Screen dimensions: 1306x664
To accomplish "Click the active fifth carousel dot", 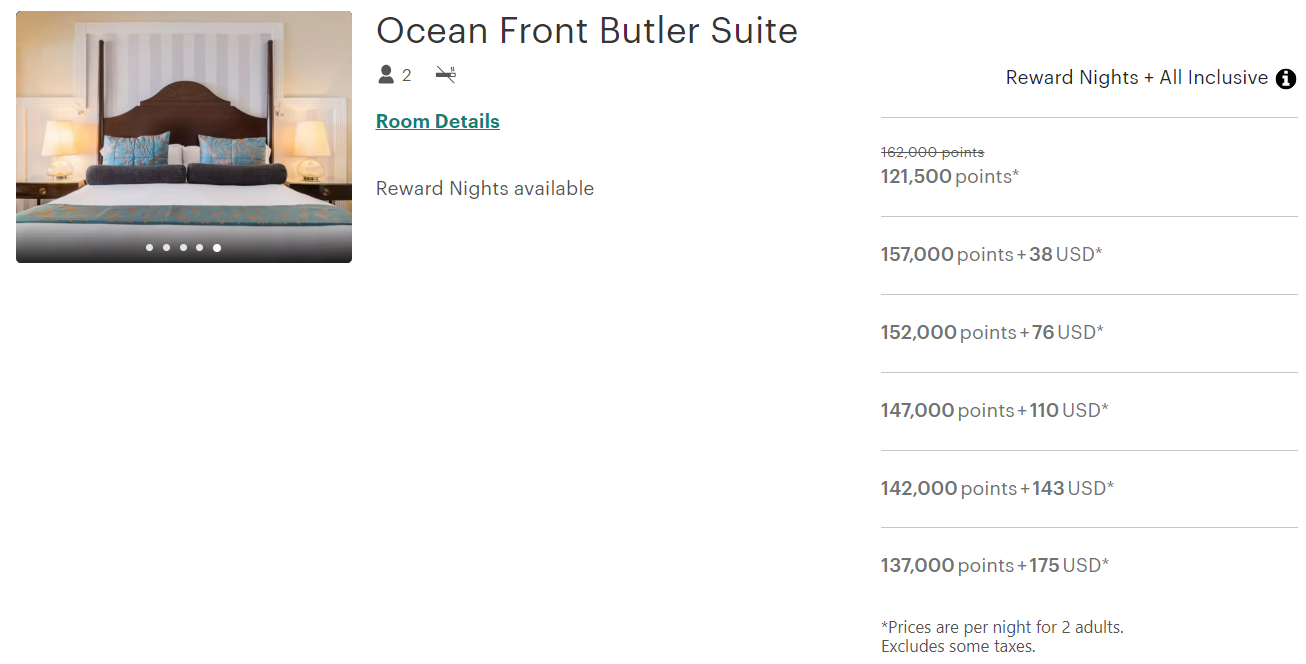I will coord(217,247).
